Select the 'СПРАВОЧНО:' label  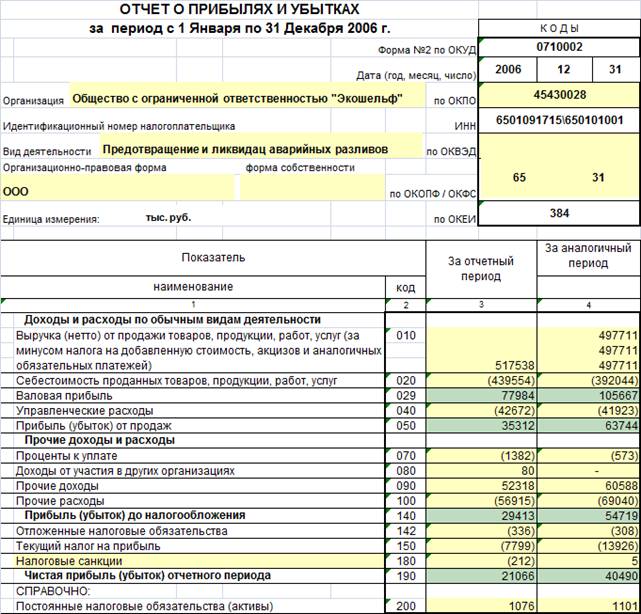coord(53,591)
